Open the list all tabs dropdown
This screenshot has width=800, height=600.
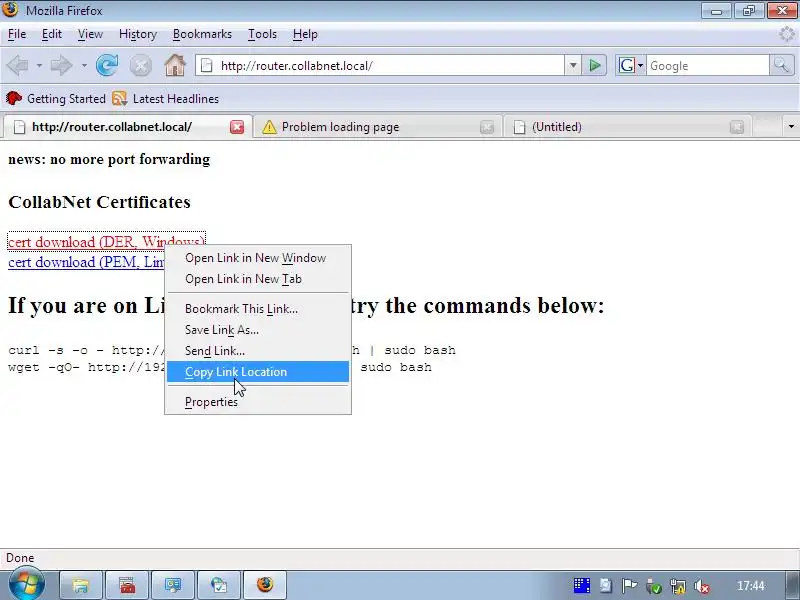pos(791,127)
